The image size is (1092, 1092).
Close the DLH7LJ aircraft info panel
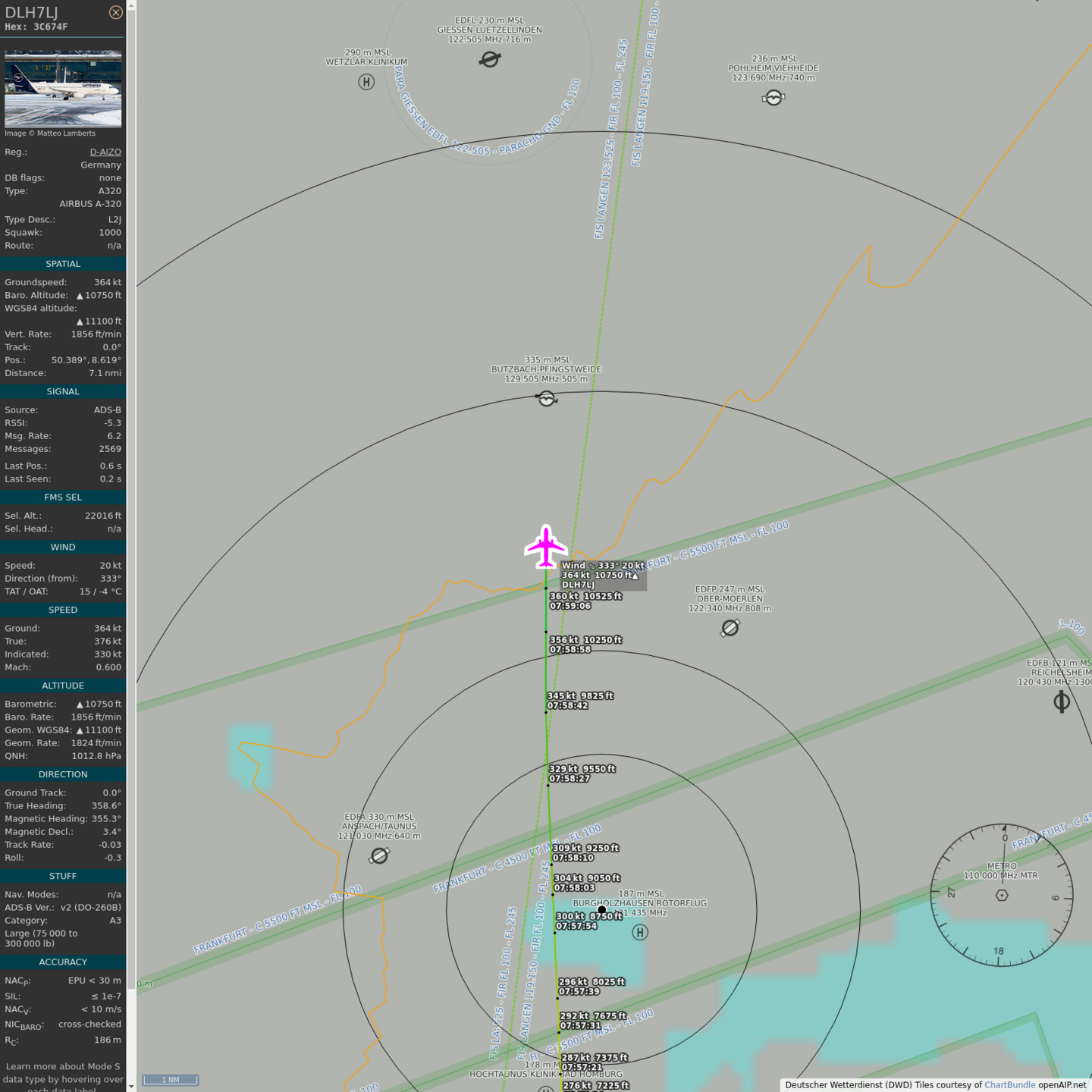coord(115,12)
